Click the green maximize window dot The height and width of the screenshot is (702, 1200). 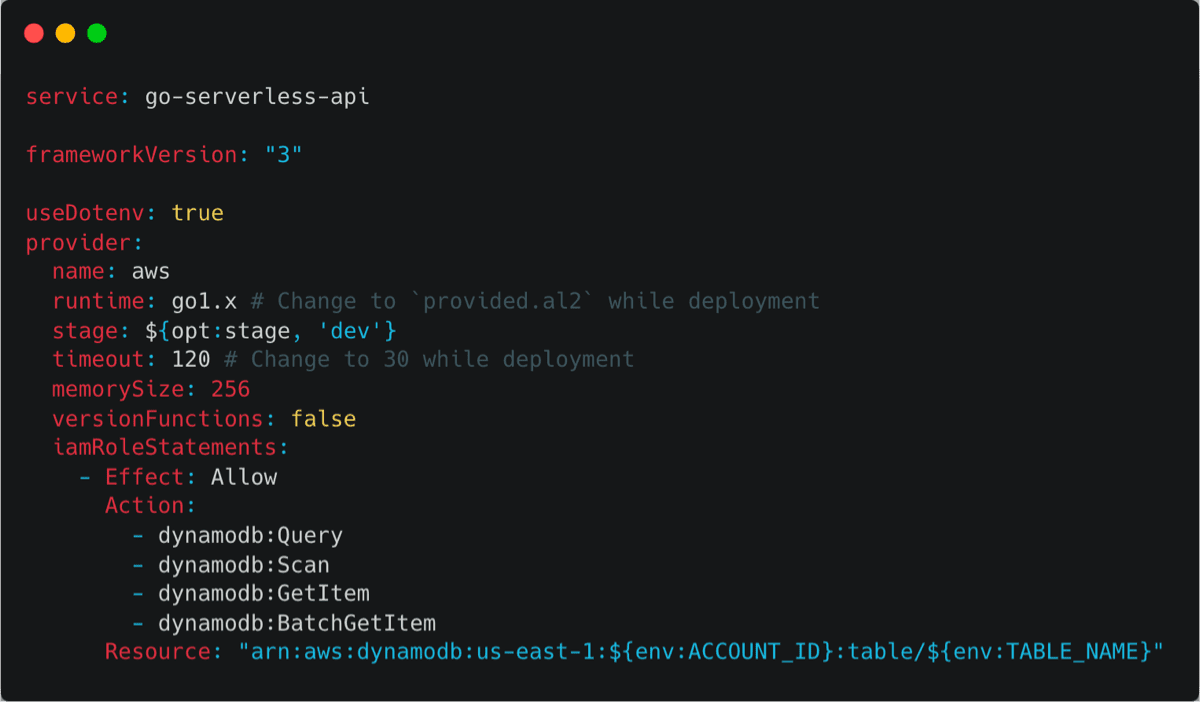(x=97, y=34)
